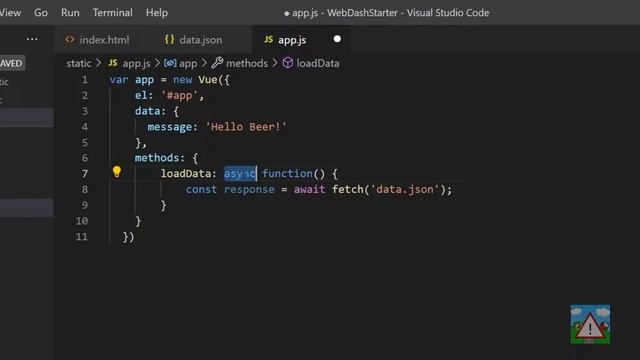
Task: Click line number 1 in the gutter
Action: pyautogui.click(x=84, y=80)
